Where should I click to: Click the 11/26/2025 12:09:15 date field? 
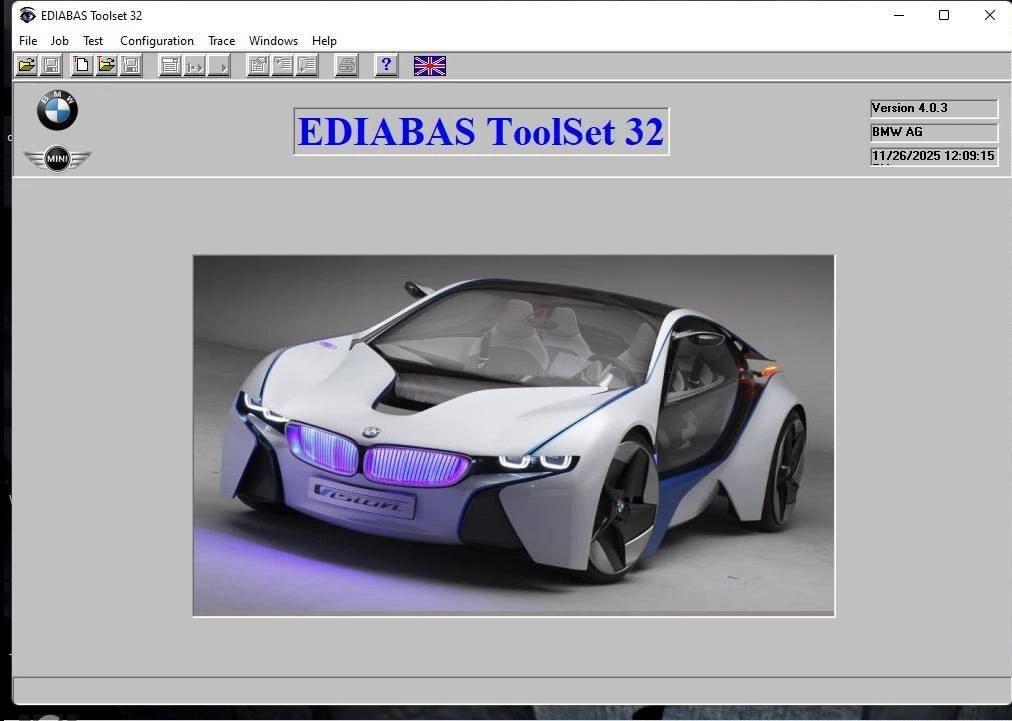pos(934,156)
